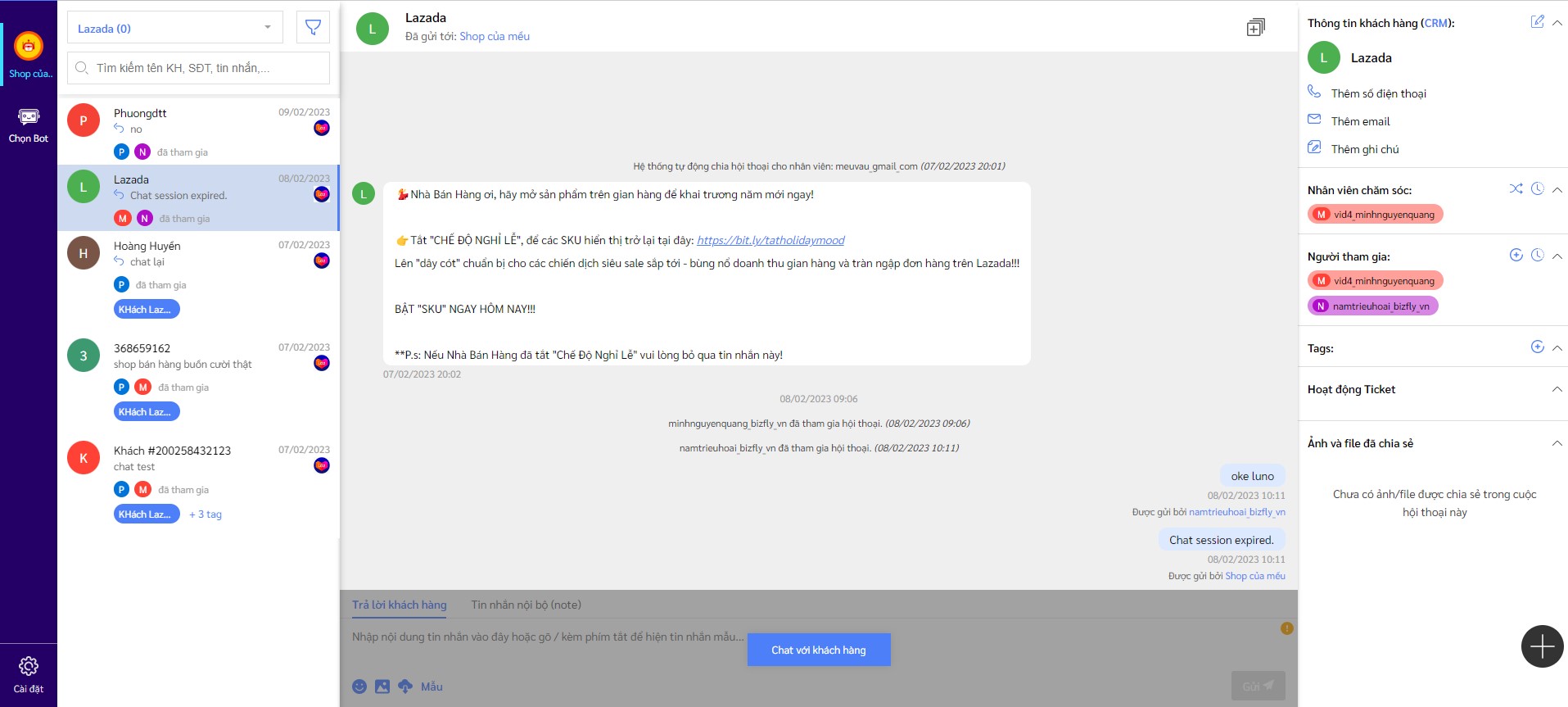
Task: Click the green Lazada avatar in CRM panel
Action: click(1324, 57)
